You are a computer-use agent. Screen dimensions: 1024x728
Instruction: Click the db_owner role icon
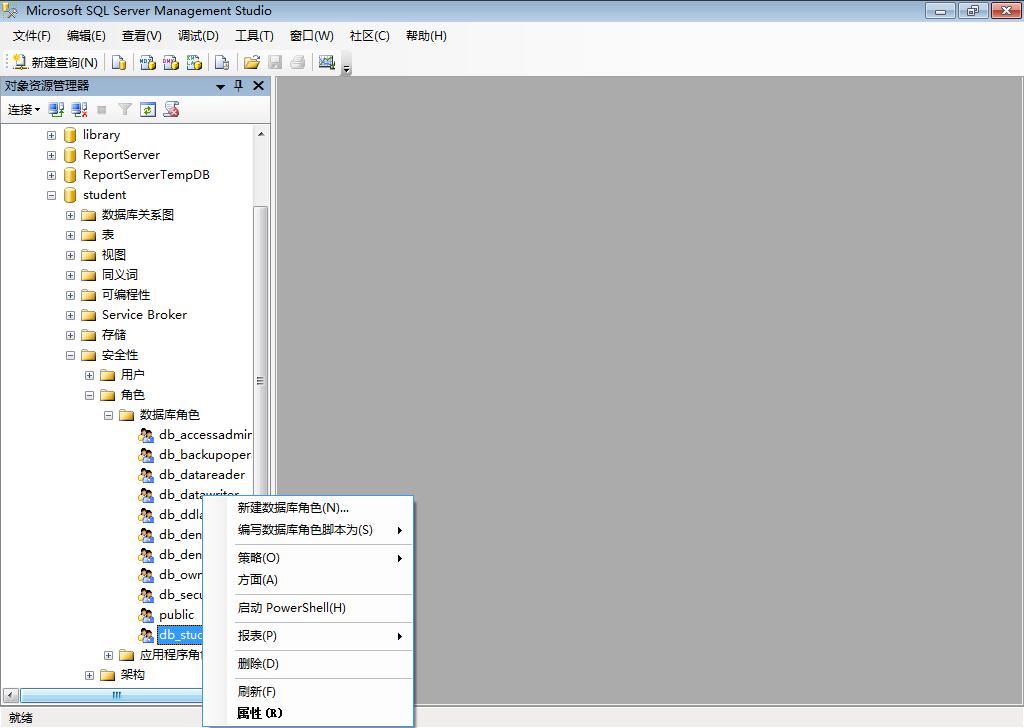point(146,575)
